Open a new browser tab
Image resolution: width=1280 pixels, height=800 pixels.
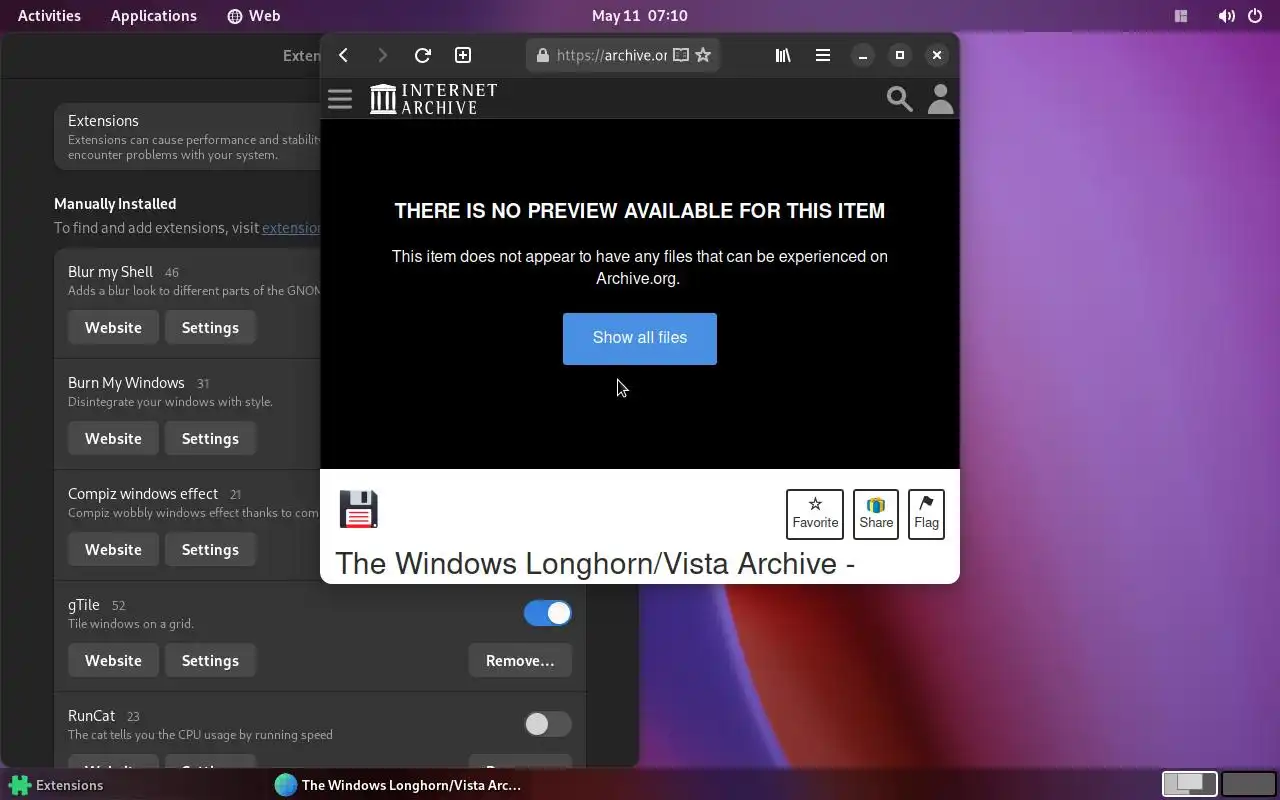462,55
